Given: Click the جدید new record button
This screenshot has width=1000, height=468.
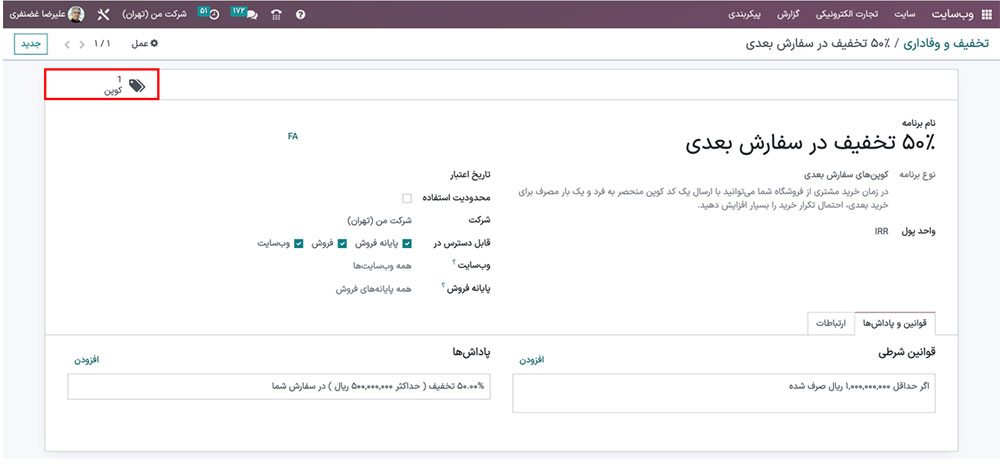Looking at the screenshot, I should [32, 44].
